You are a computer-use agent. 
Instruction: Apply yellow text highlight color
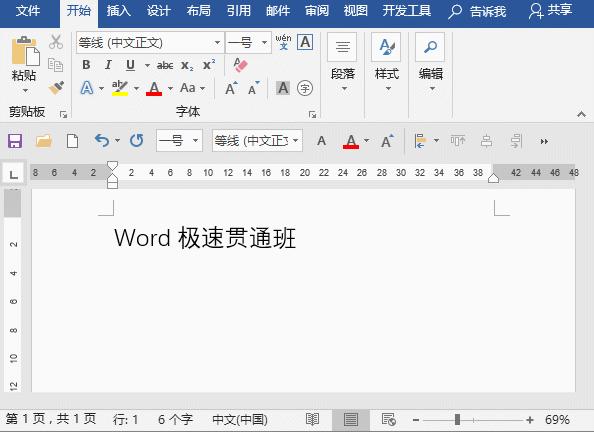120,88
